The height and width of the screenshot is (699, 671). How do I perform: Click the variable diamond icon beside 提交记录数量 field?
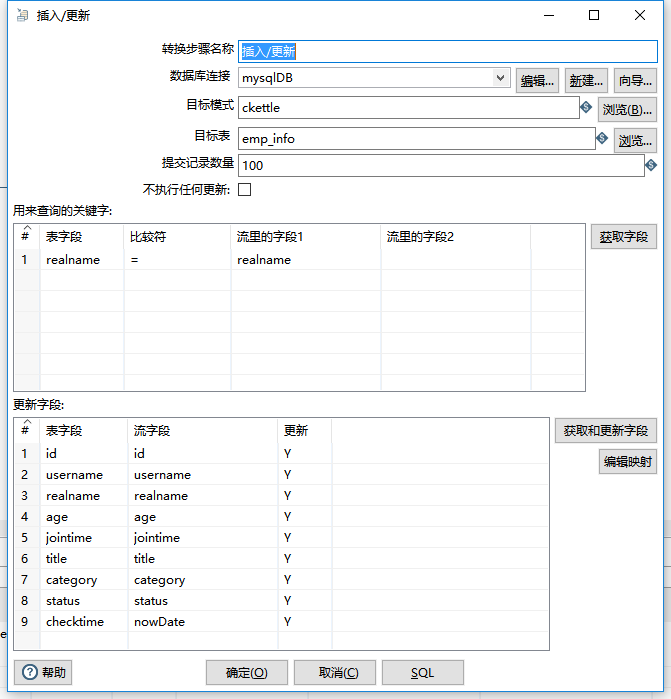tap(651, 165)
